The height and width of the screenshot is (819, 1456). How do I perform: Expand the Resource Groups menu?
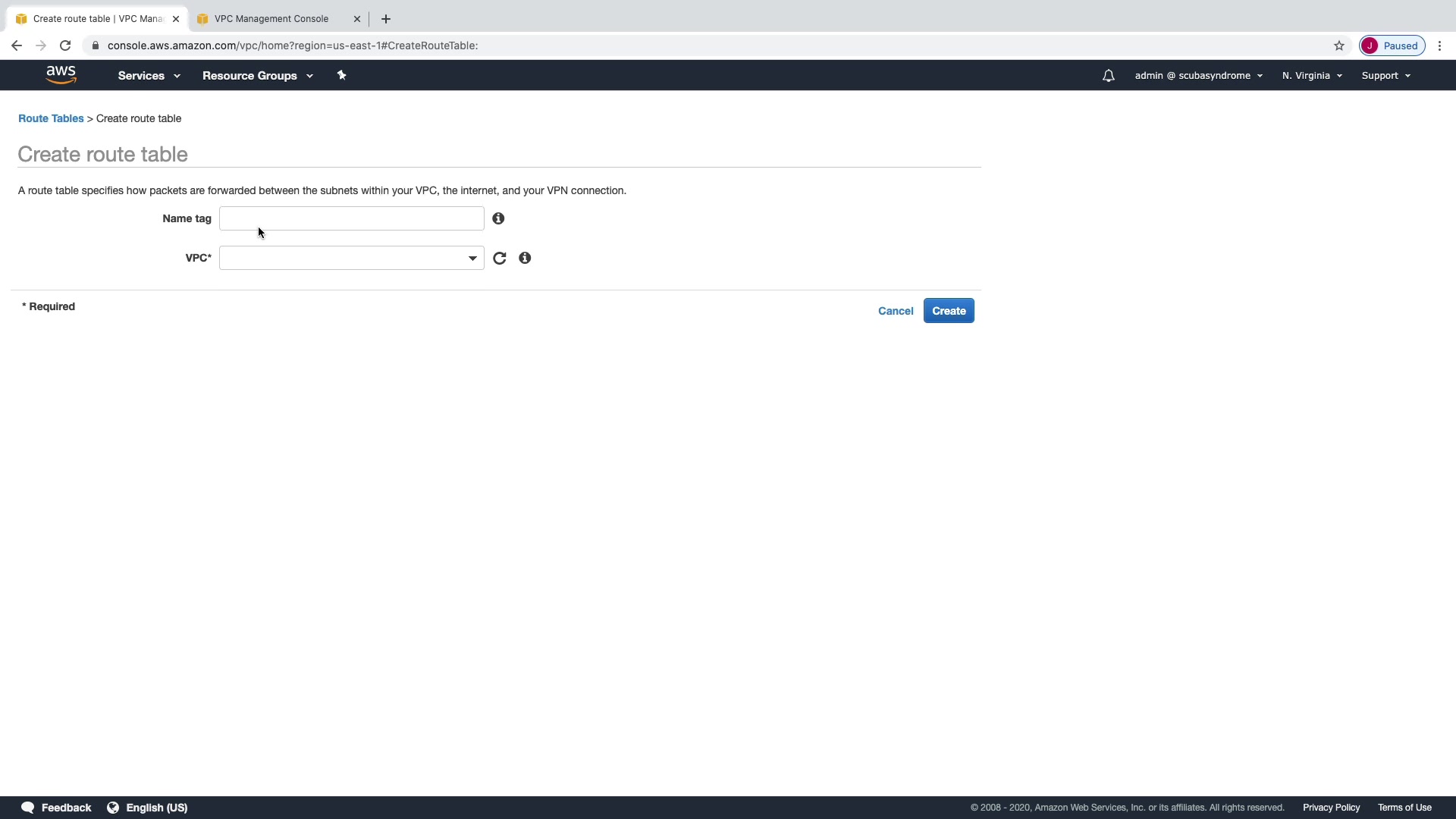[257, 76]
